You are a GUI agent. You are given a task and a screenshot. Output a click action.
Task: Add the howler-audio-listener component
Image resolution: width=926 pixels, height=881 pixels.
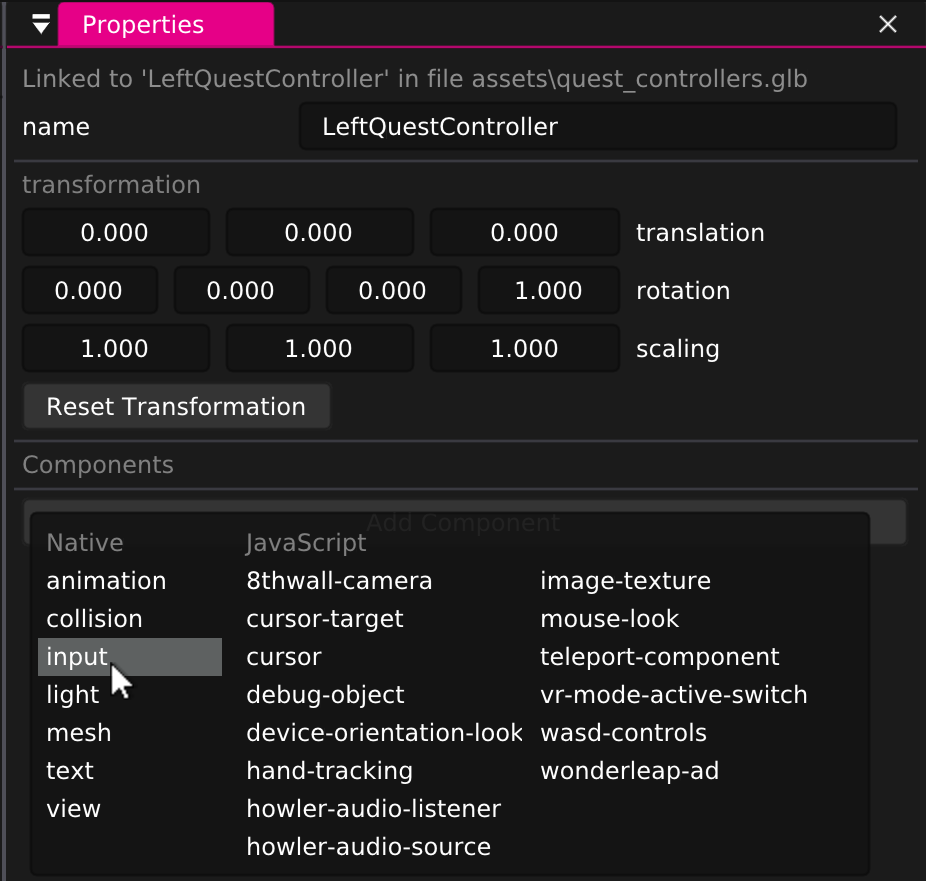(x=373, y=808)
